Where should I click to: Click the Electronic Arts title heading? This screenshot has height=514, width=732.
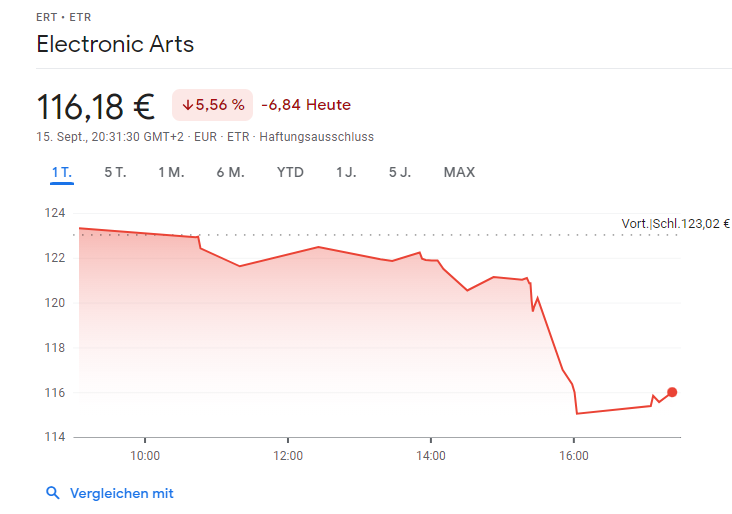115,44
